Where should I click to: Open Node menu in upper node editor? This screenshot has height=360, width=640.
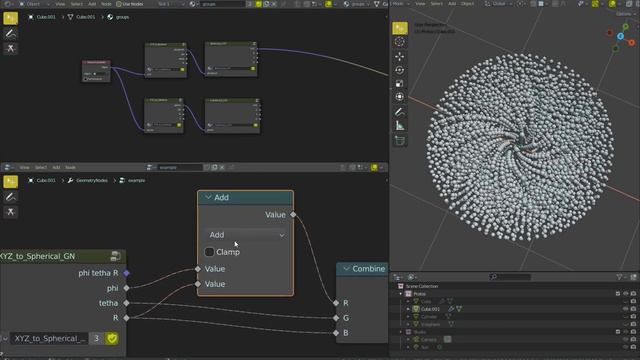(x=106, y=4)
